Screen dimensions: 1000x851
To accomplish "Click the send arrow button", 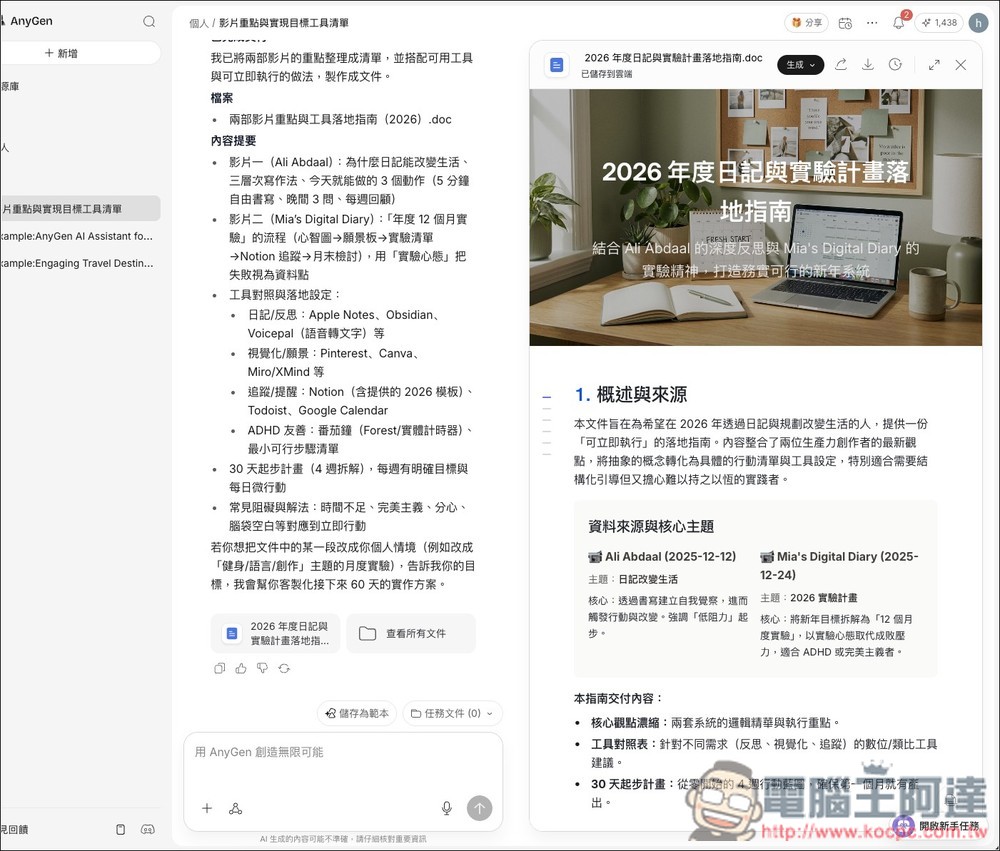I will [480, 808].
